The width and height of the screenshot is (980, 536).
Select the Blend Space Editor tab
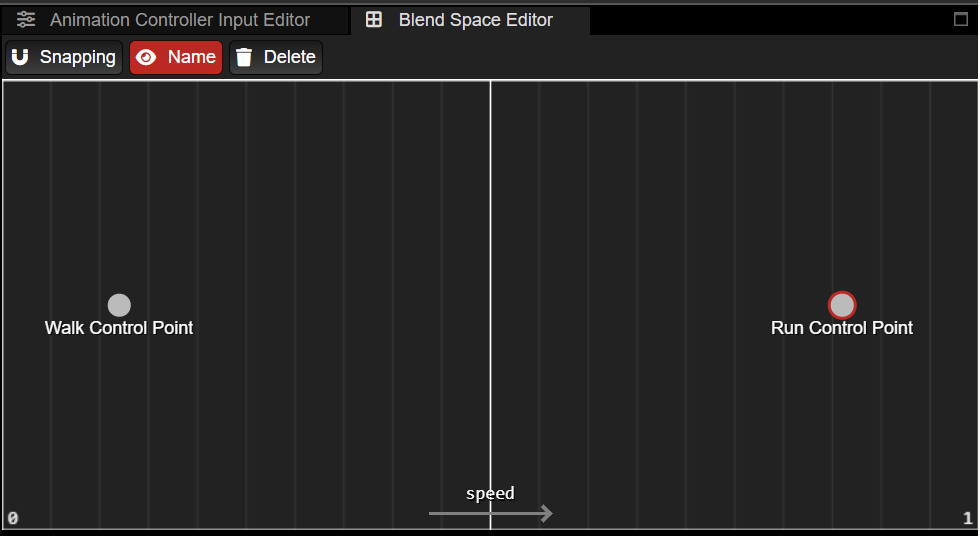tap(475, 20)
